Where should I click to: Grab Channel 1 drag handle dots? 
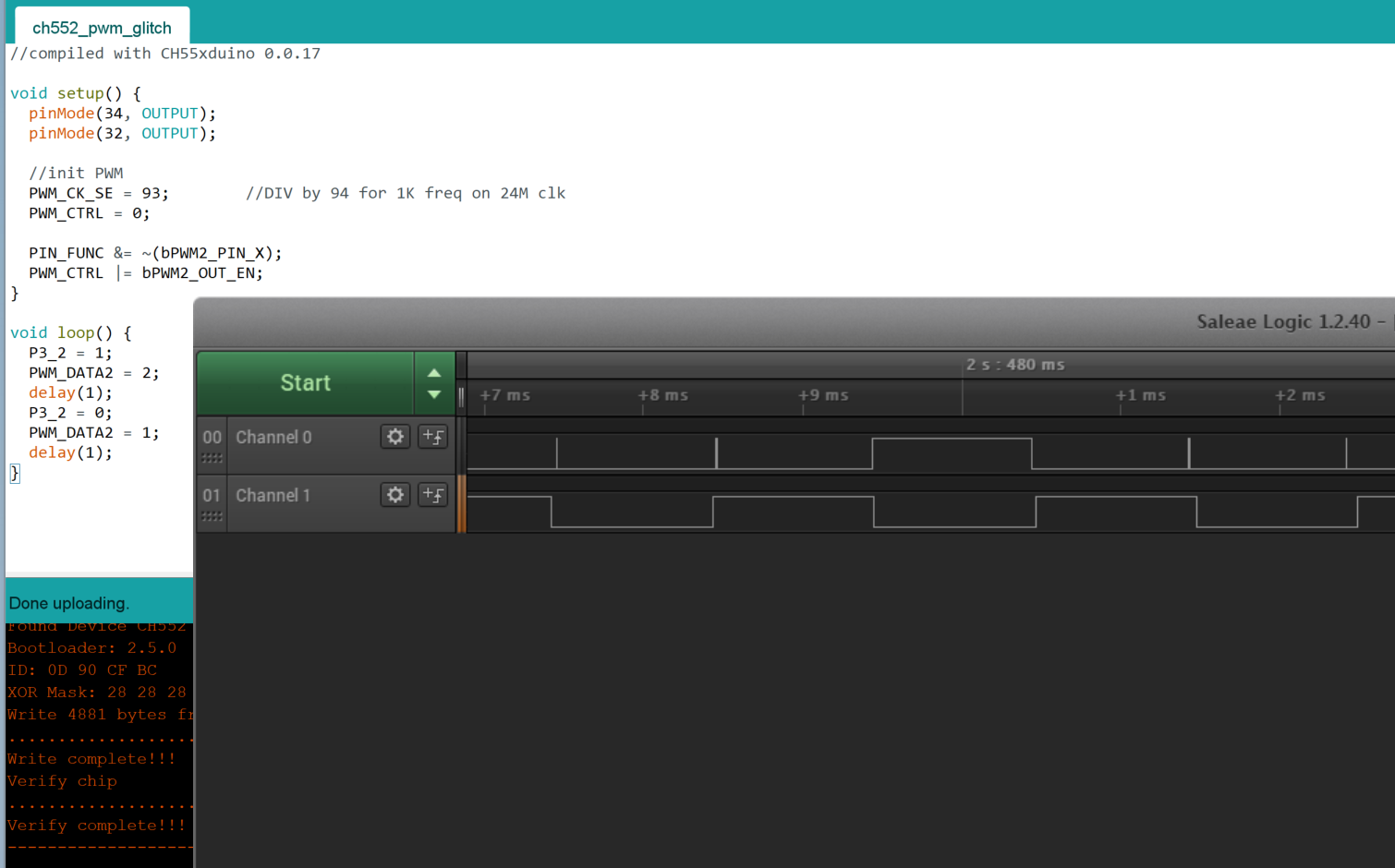pyautogui.click(x=212, y=516)
